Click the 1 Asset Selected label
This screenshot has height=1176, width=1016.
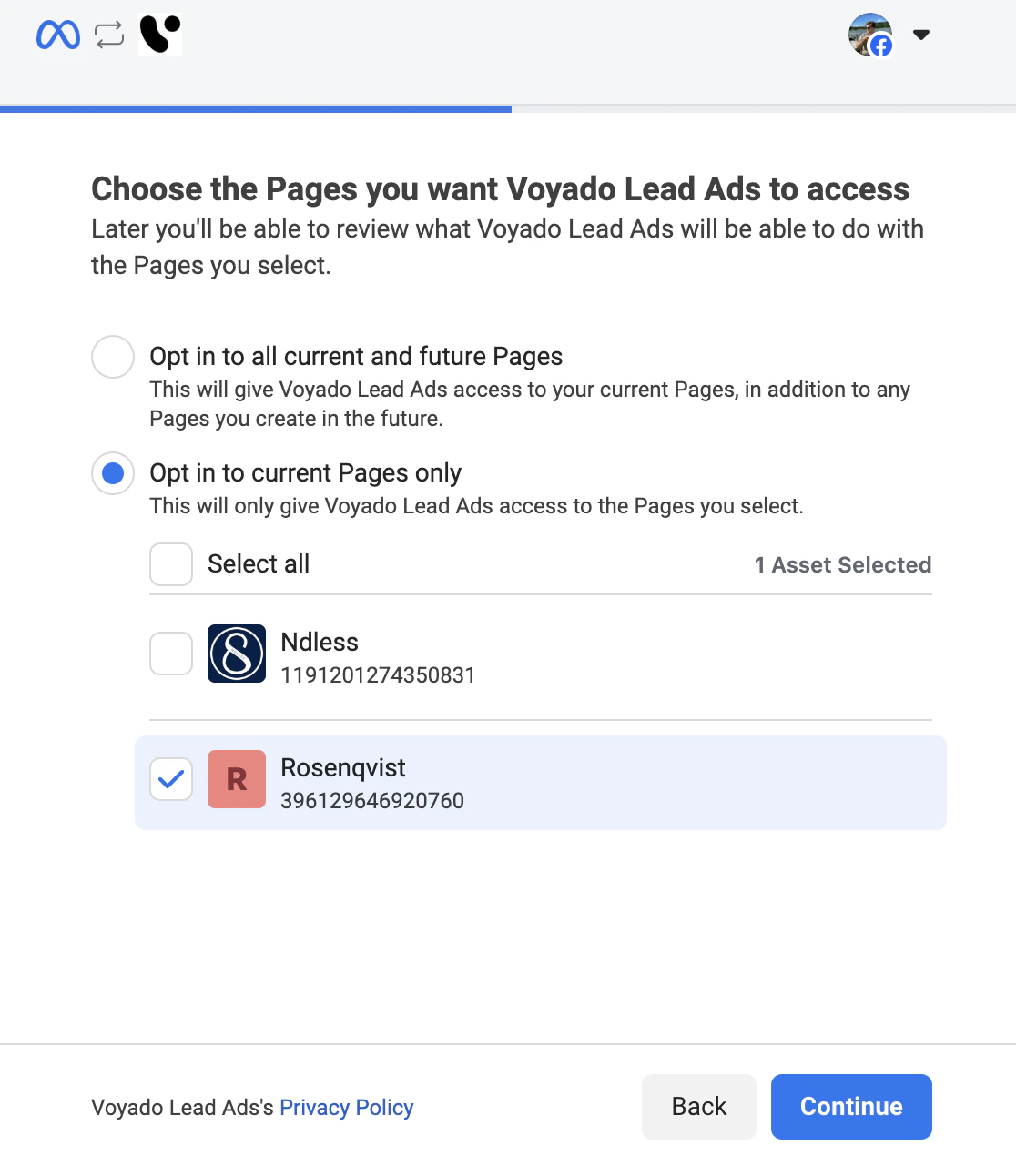843,564
